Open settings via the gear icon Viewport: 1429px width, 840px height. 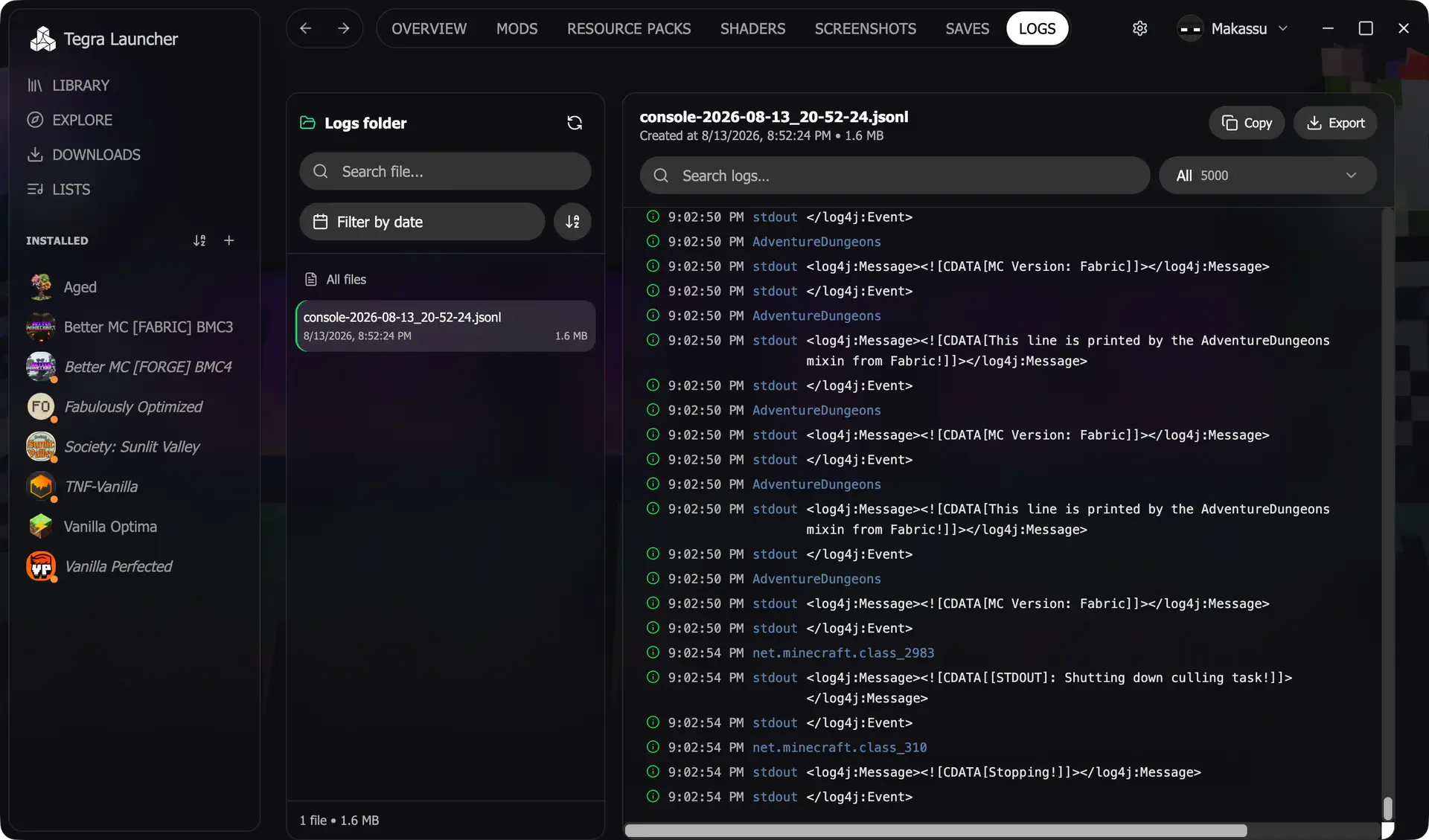coord(1139,28)
